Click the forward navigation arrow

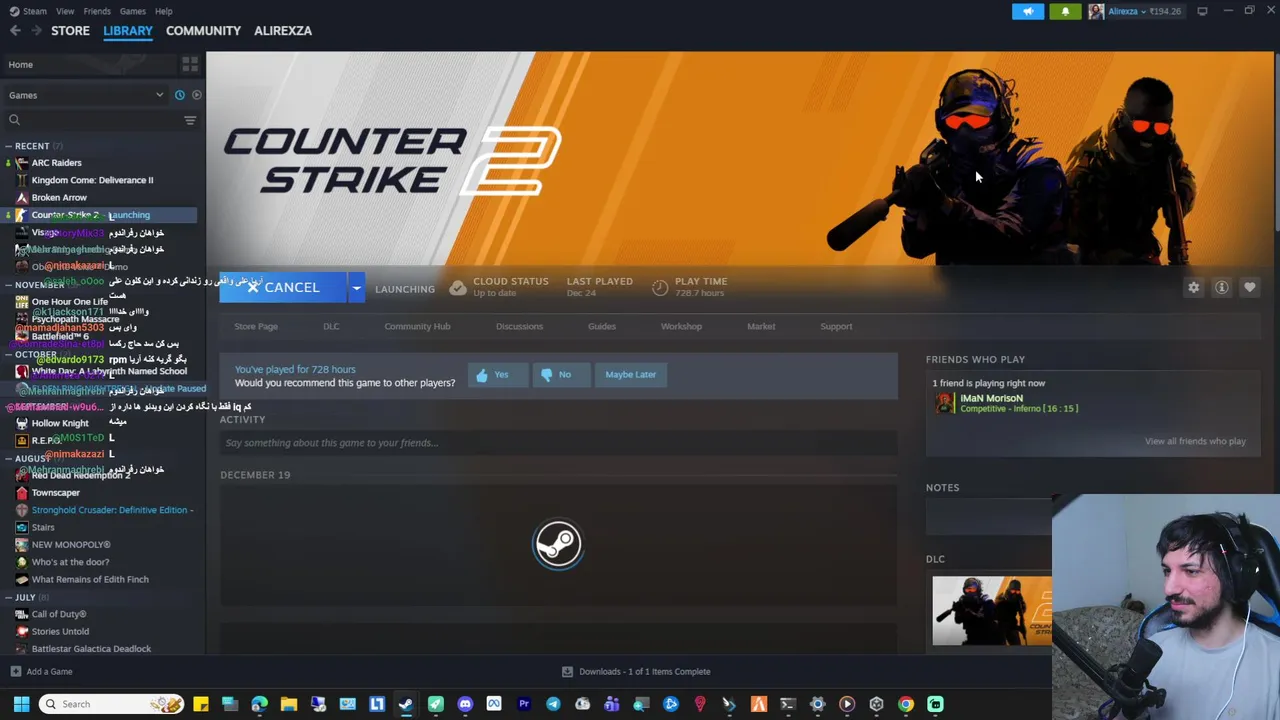[36, 31]
